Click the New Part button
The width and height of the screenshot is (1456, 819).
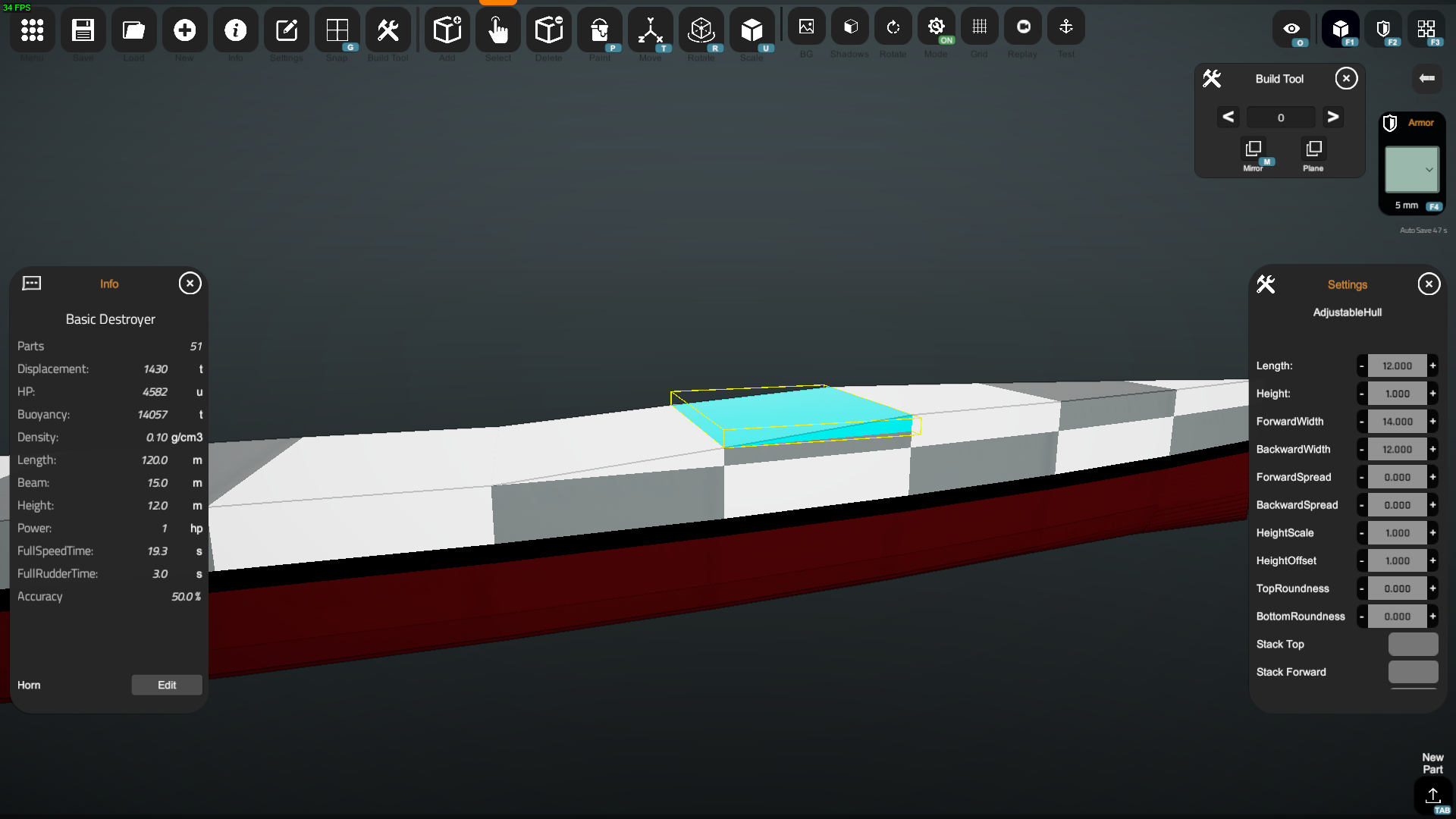click(x=1432, y=795)
